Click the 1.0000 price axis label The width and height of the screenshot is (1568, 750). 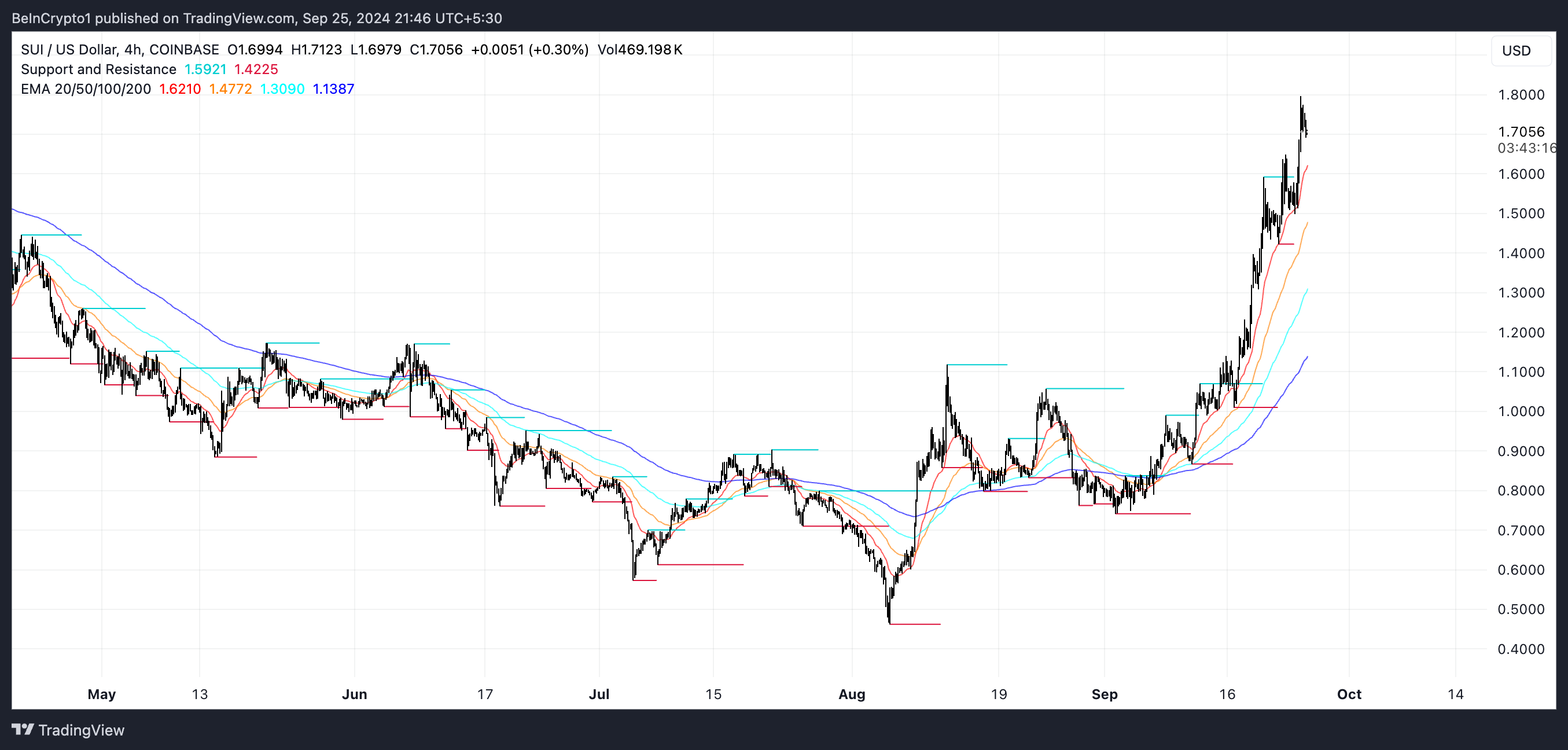tap(1521, 411)
